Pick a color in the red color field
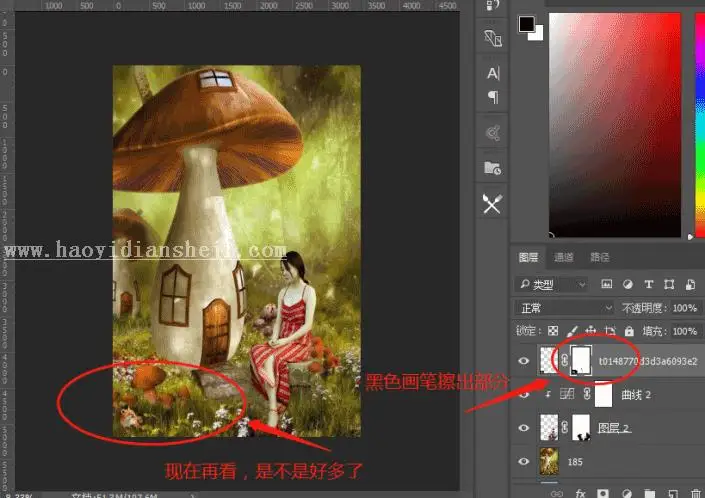This screenshot has width=705, height=498. 615,124
